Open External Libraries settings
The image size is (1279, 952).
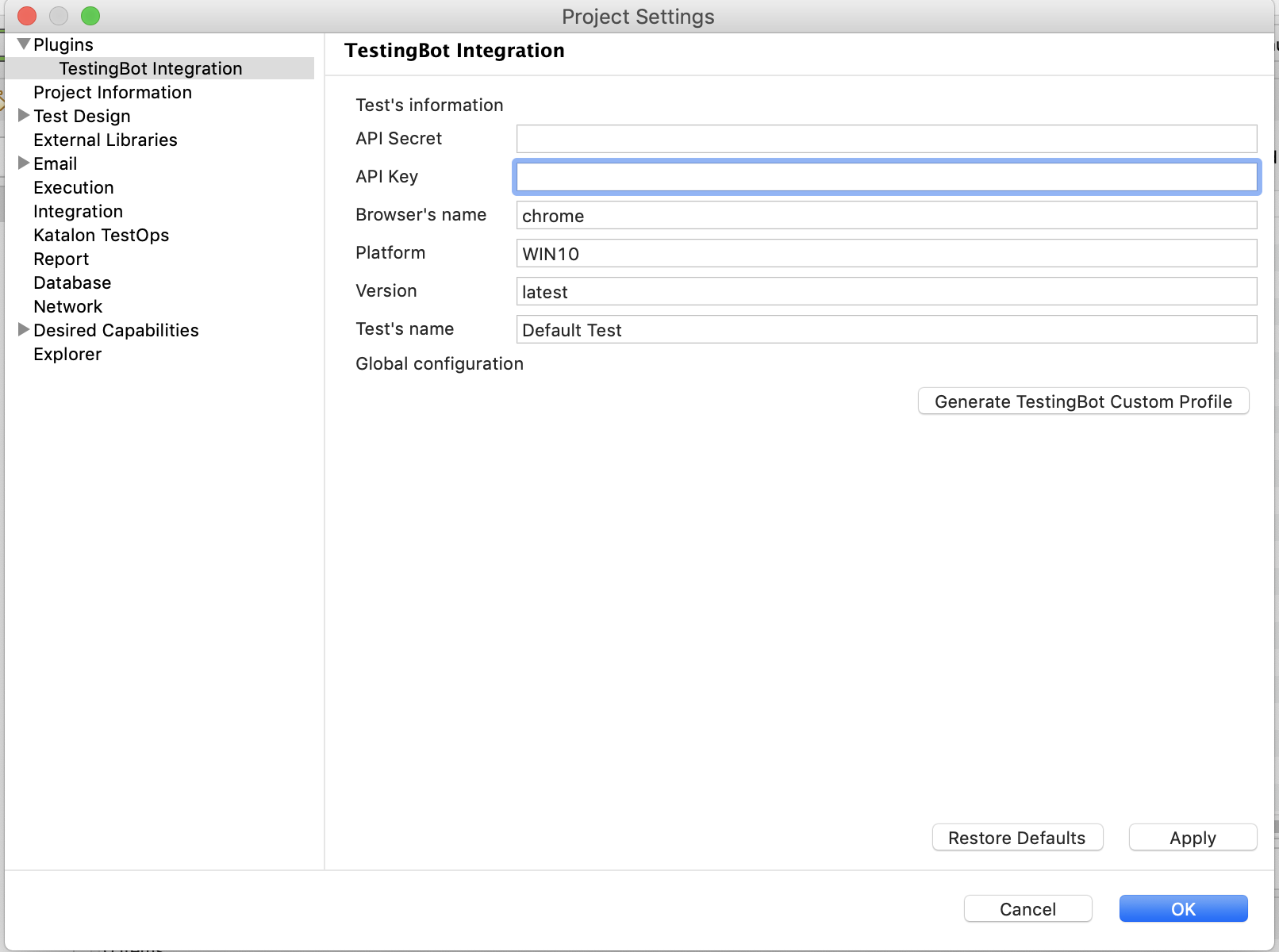[x=106, y=140]
